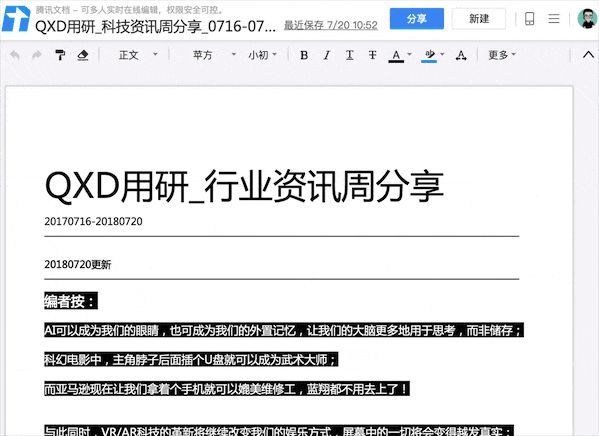This screenshot has width=599, height=436.
Task: Redo the last action
Action: click(37, 55)
